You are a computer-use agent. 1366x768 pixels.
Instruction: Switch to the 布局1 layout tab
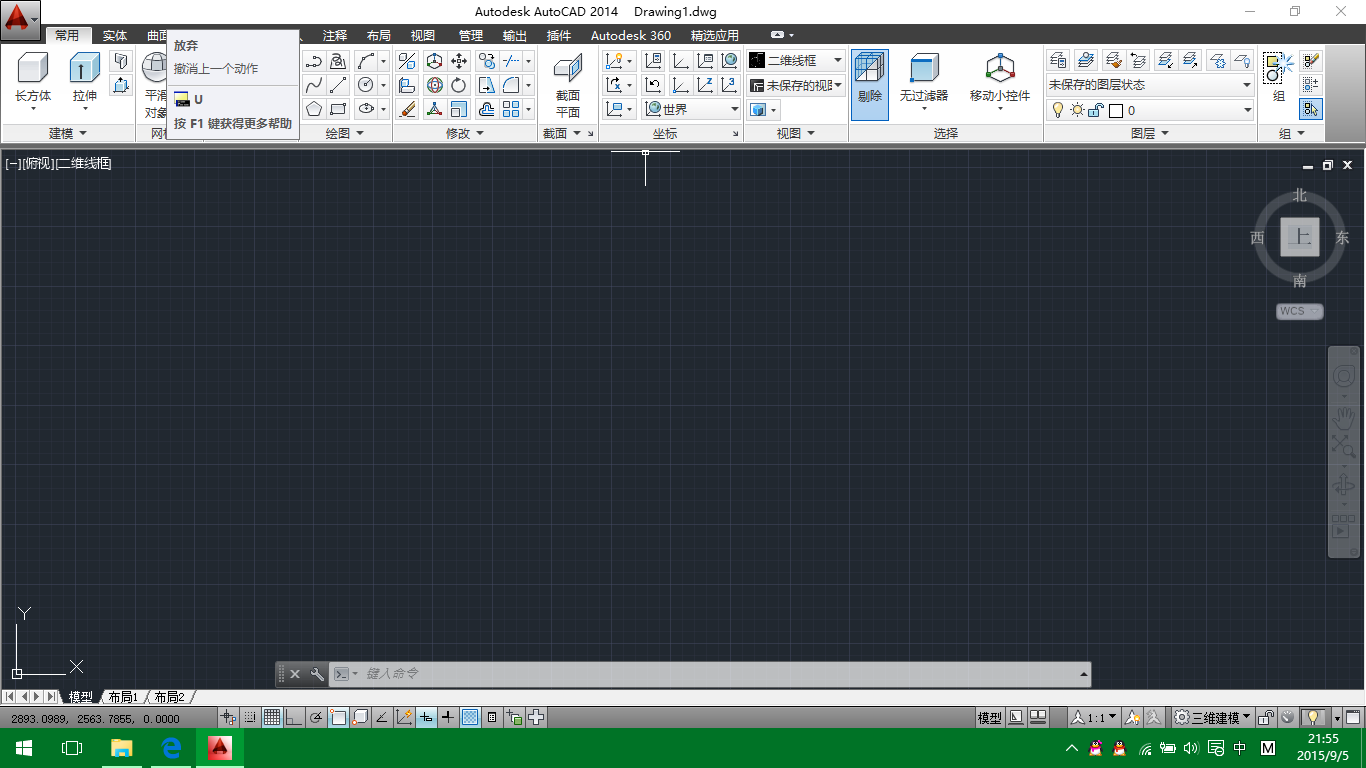[x=122, y=697]
